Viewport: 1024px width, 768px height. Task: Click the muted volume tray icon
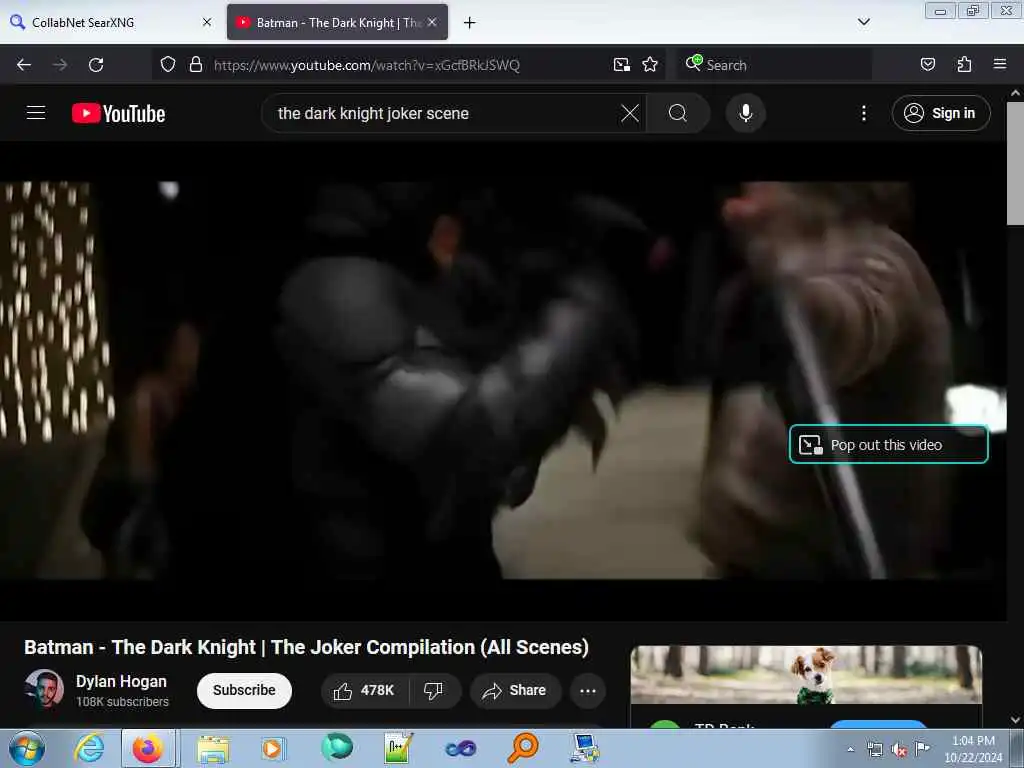point(899,750)
